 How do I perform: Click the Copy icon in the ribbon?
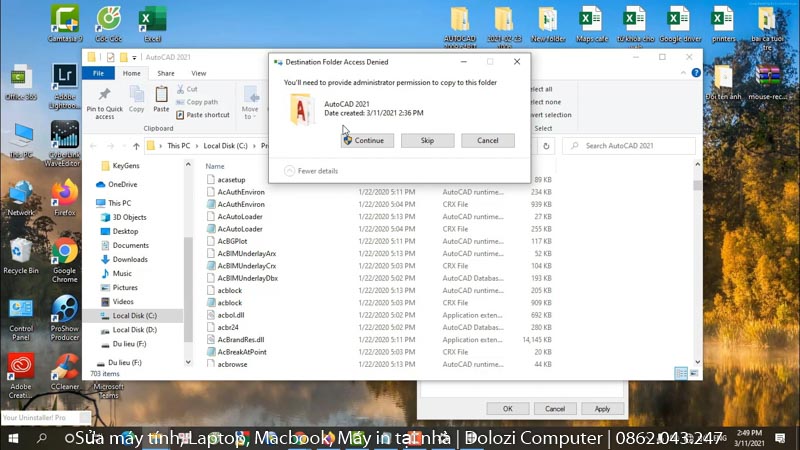pos(137,96)
